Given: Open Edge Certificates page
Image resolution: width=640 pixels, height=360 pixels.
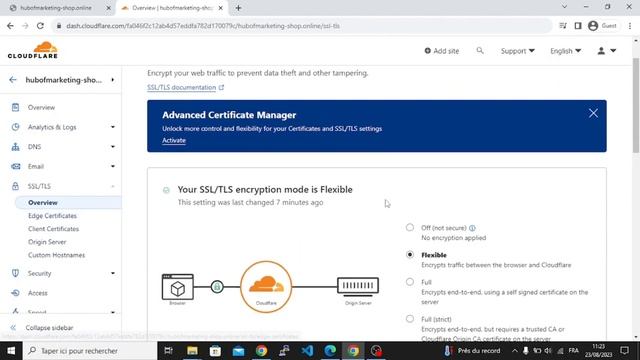Looking at the screenshot, I should click(52, 216).
